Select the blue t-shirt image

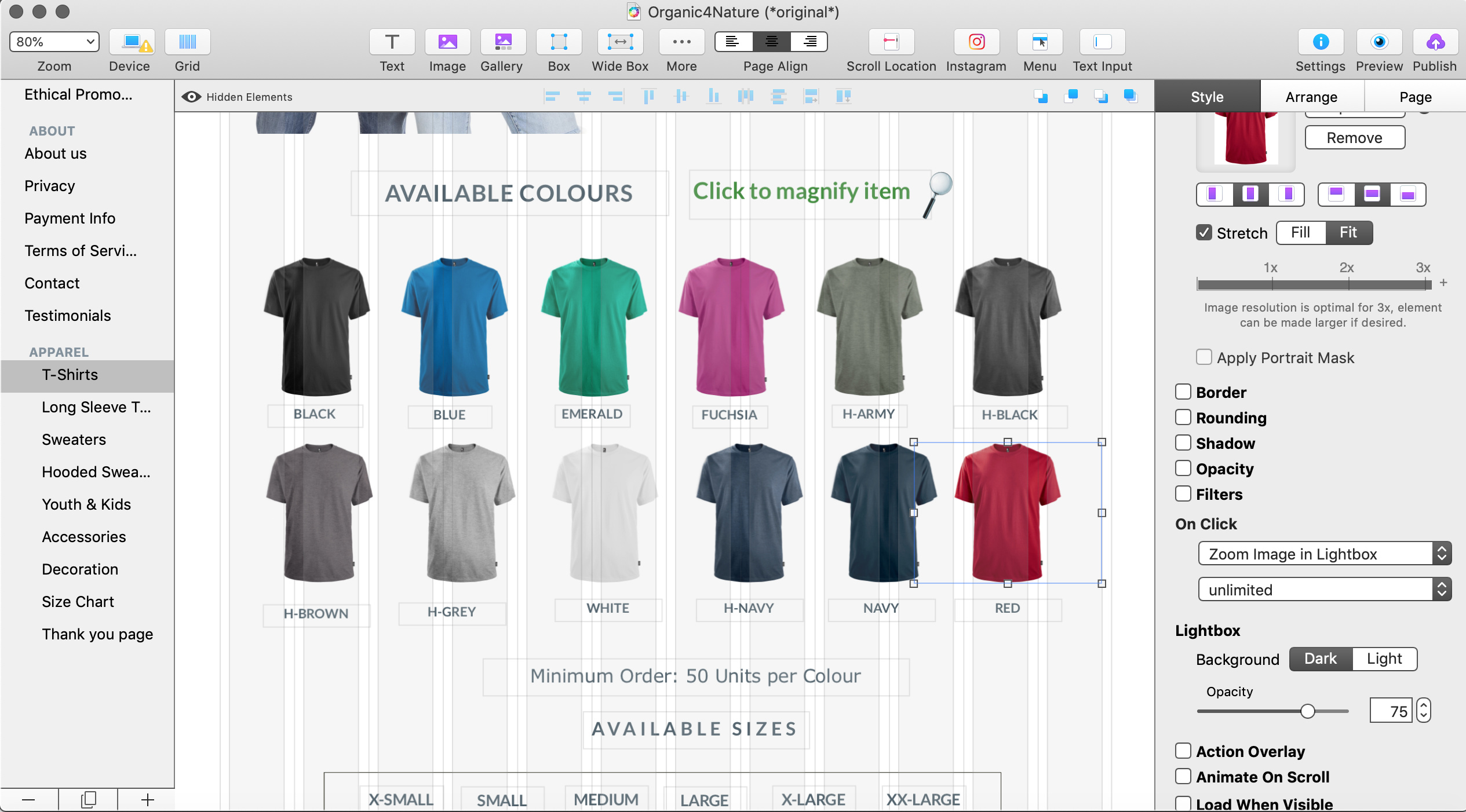(x=454, y=327)
